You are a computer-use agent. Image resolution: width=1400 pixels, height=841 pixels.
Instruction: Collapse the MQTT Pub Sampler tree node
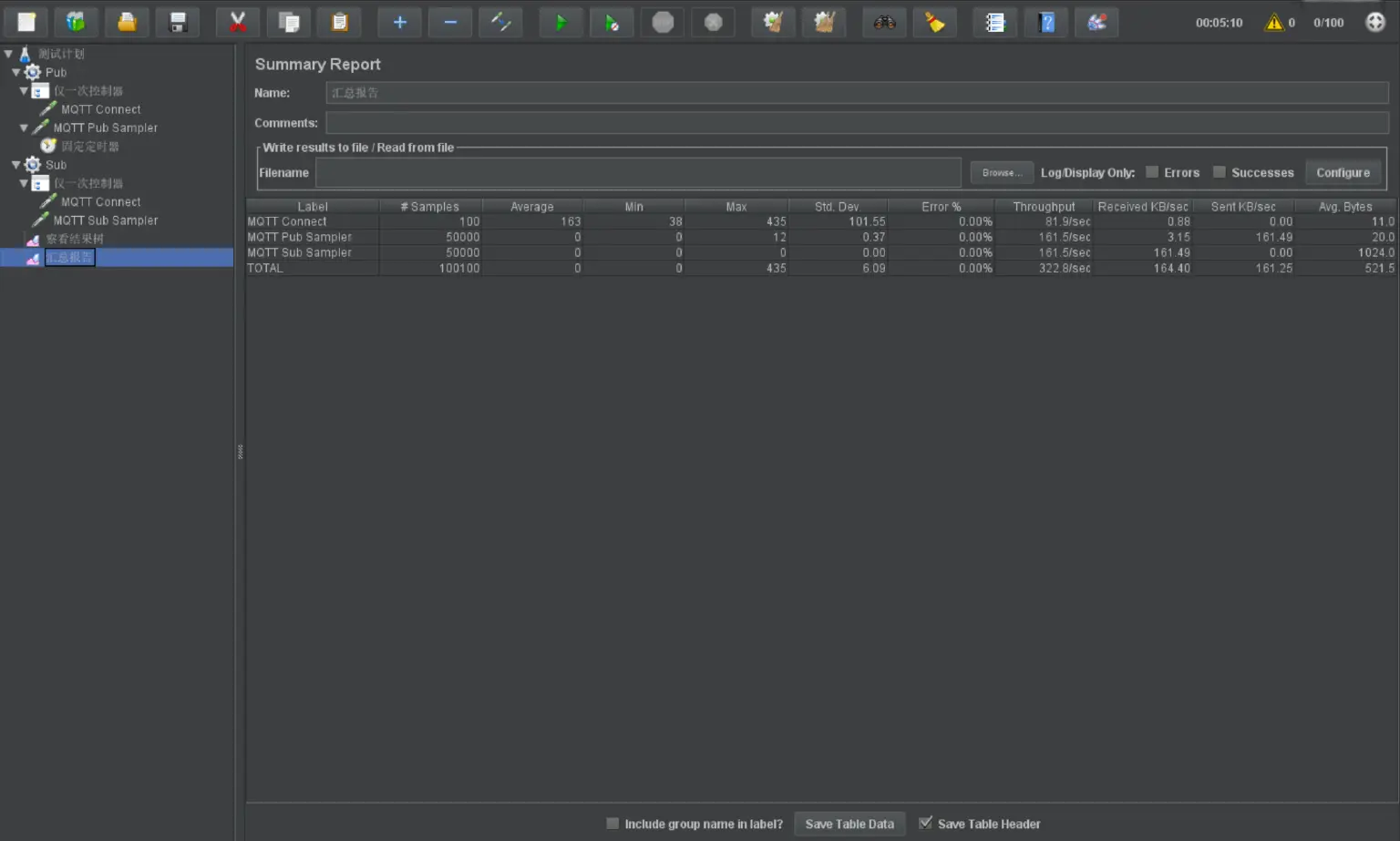click(25, 128)
